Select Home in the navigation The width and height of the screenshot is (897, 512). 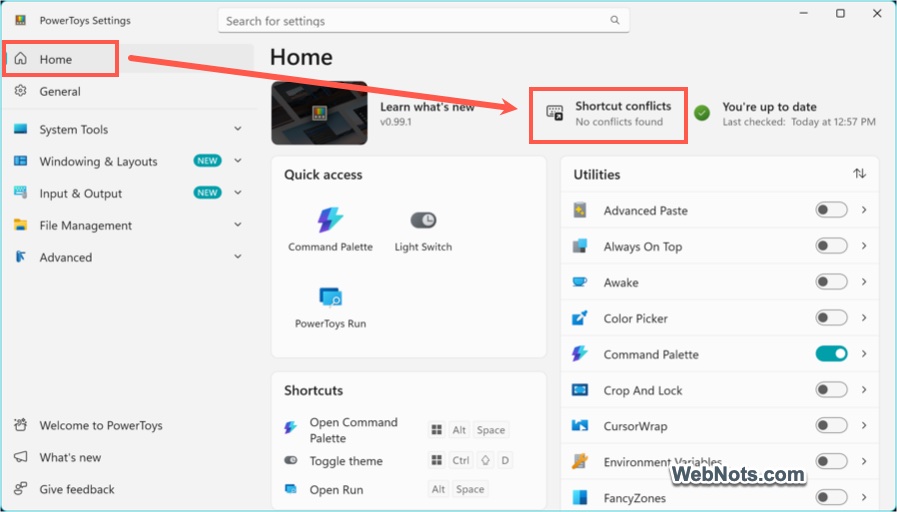(x=128, y=59)
